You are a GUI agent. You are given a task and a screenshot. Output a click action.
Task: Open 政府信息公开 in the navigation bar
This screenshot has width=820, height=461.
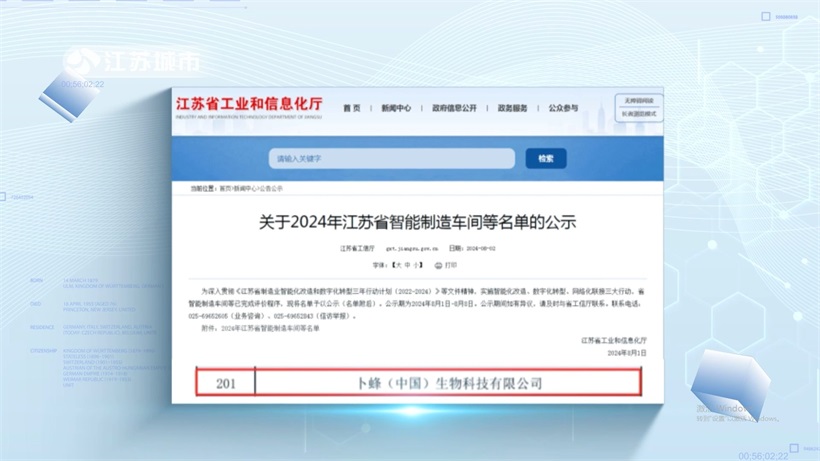click(x=454, y=108)
